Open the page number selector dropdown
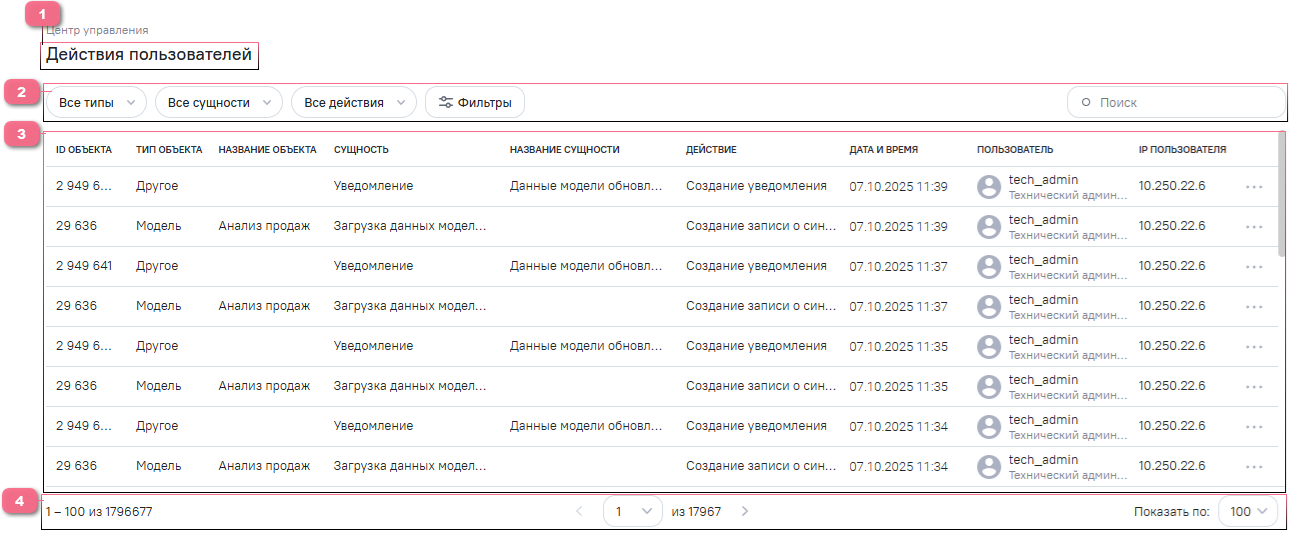 point(632,512)
